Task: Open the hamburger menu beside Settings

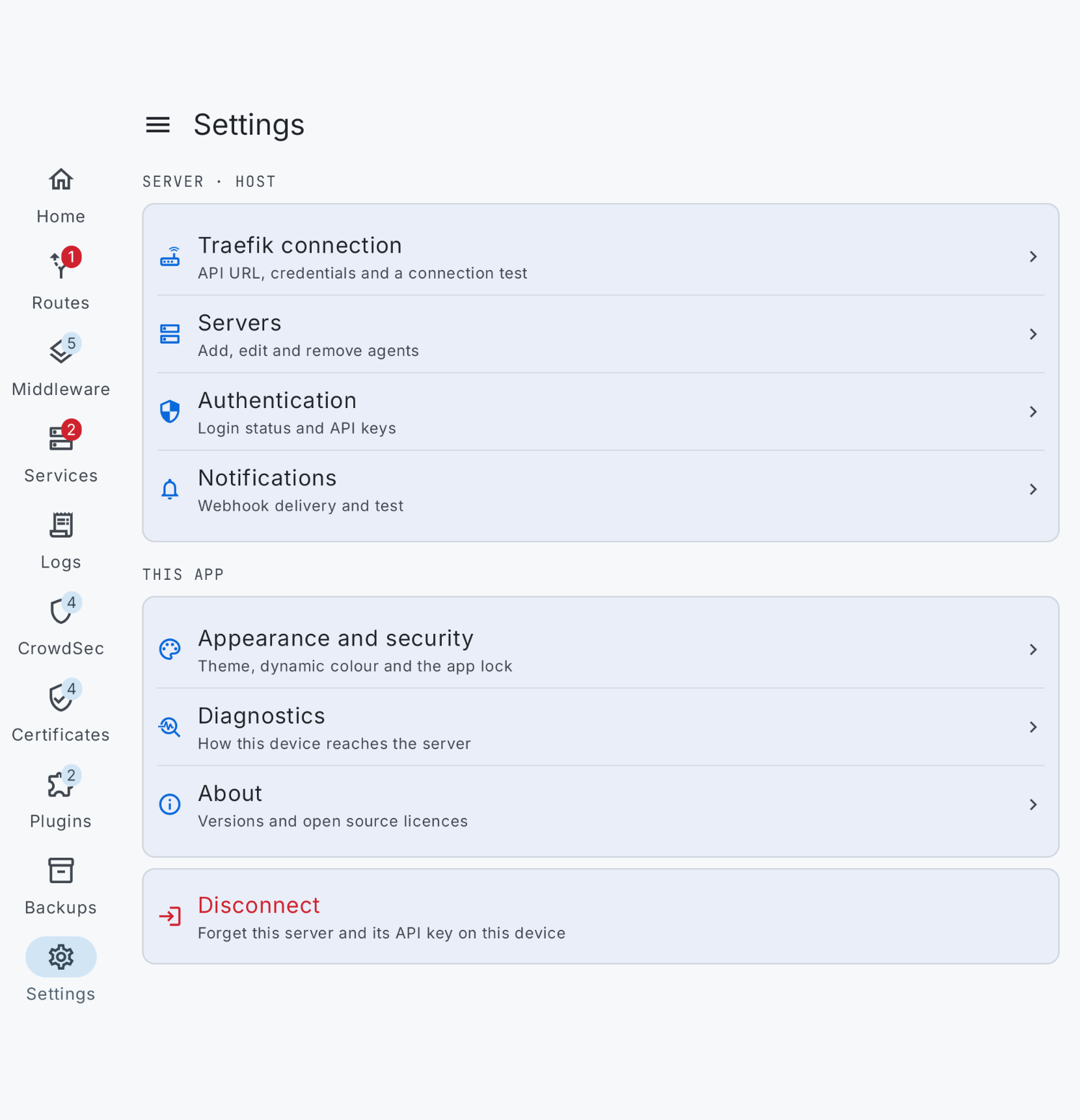Action: [x=157, y=124]
